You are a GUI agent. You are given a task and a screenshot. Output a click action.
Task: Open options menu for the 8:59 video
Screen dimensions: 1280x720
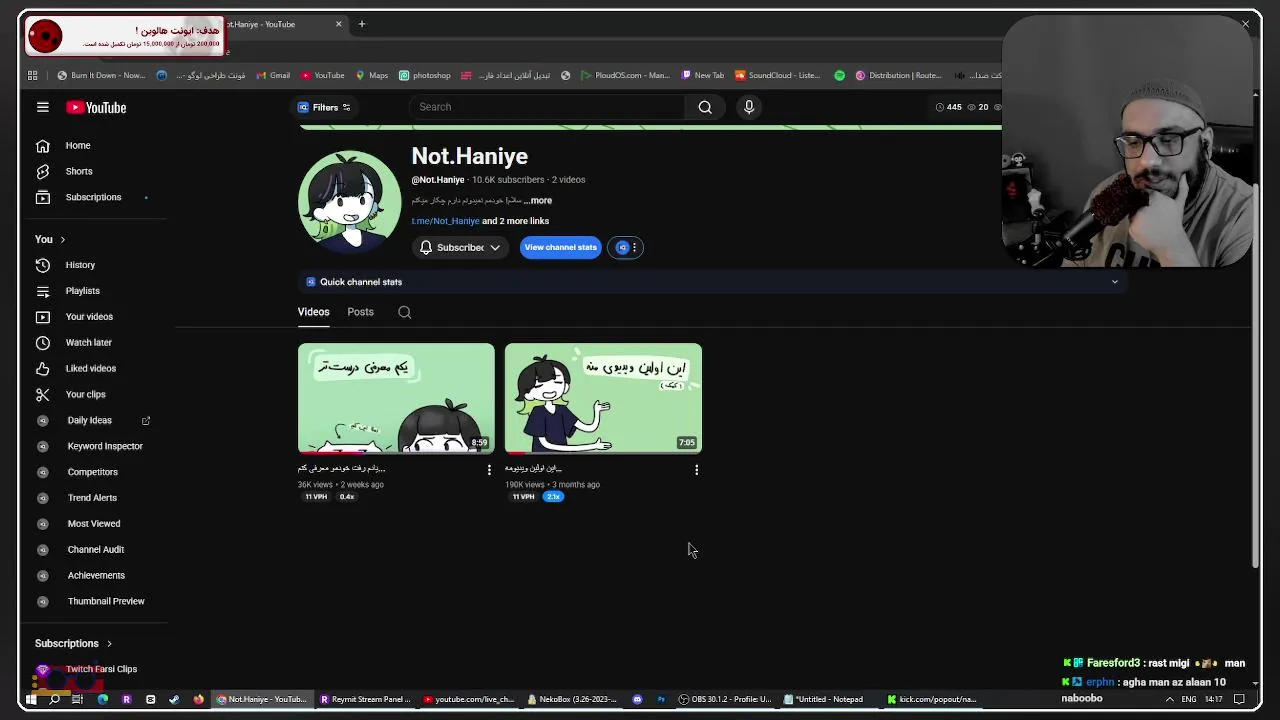coord(489,469)
